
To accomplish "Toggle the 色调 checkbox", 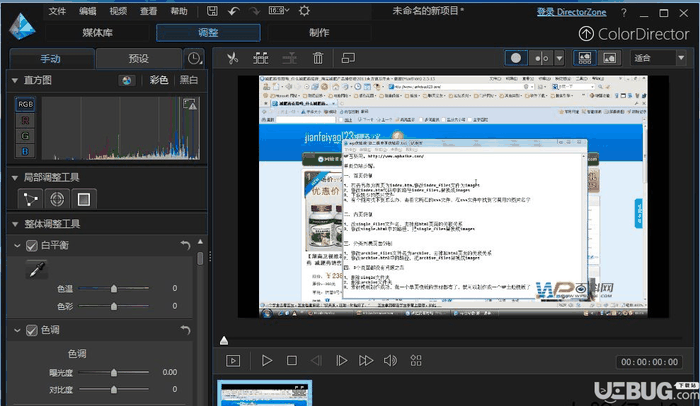I will pos(31,331).
